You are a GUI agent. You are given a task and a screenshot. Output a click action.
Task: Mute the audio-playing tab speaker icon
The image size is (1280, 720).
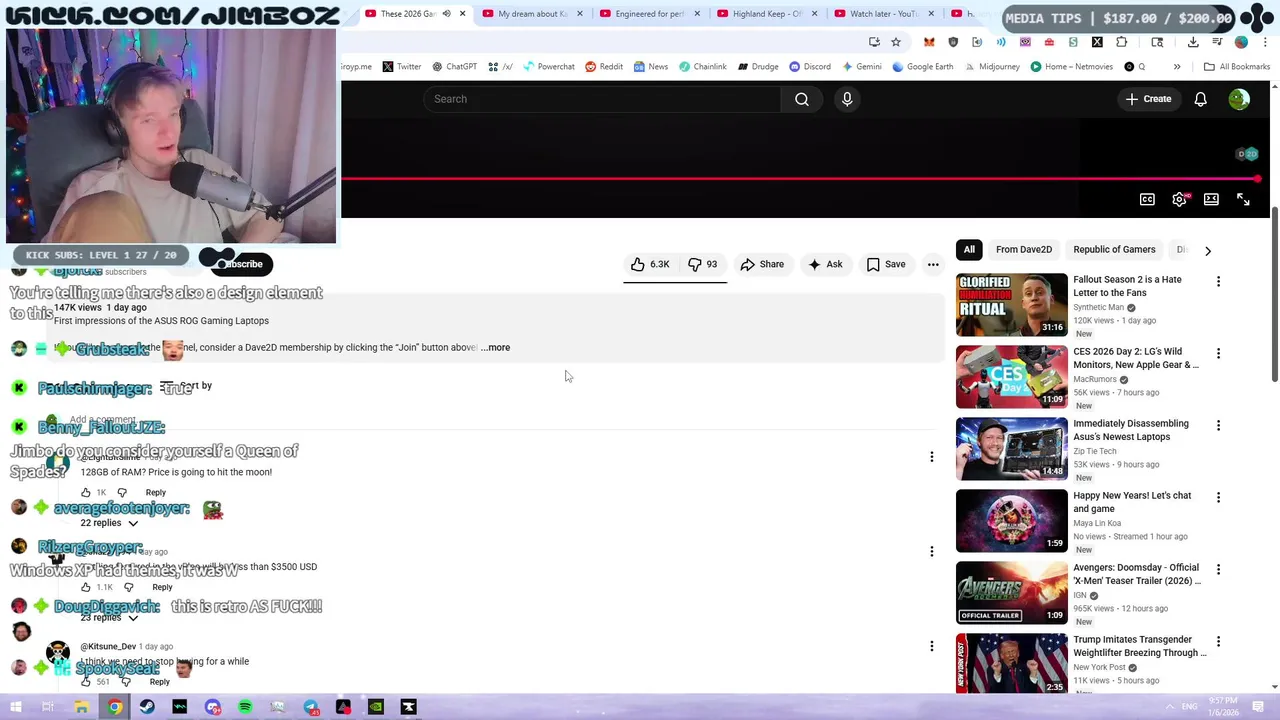tap(446, 14)
